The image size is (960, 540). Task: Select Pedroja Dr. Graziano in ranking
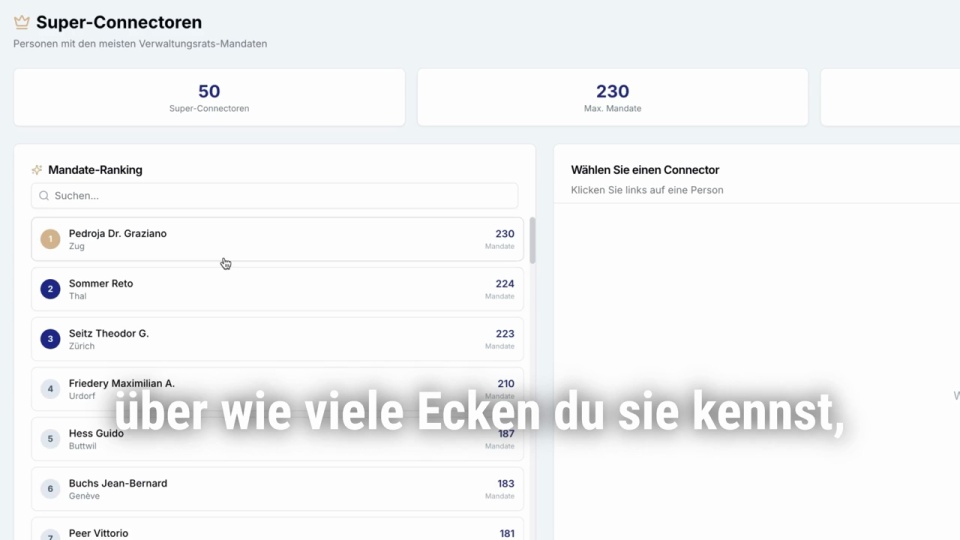[x=277, y=239]
